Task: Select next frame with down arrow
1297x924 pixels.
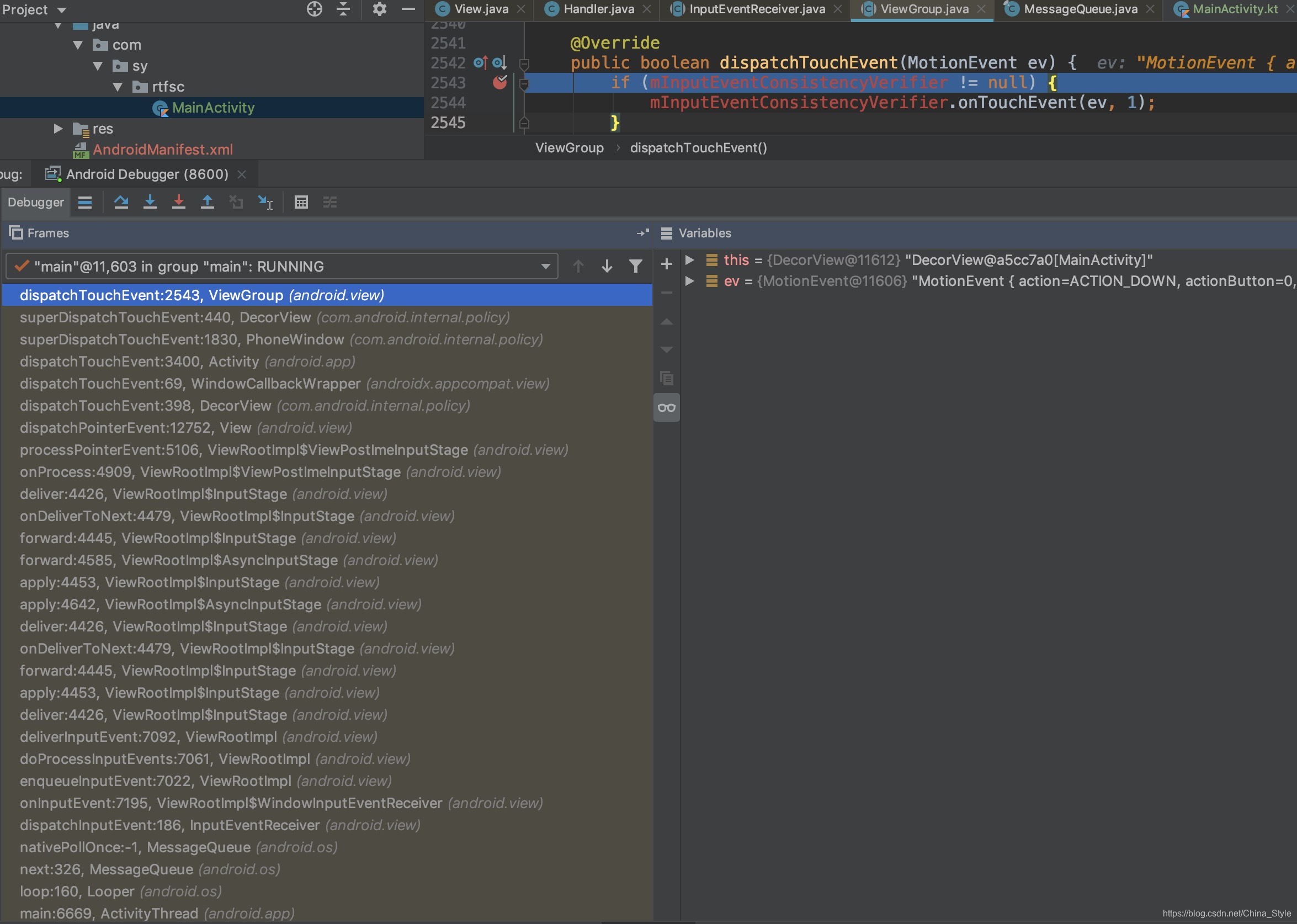Action: 607,265
